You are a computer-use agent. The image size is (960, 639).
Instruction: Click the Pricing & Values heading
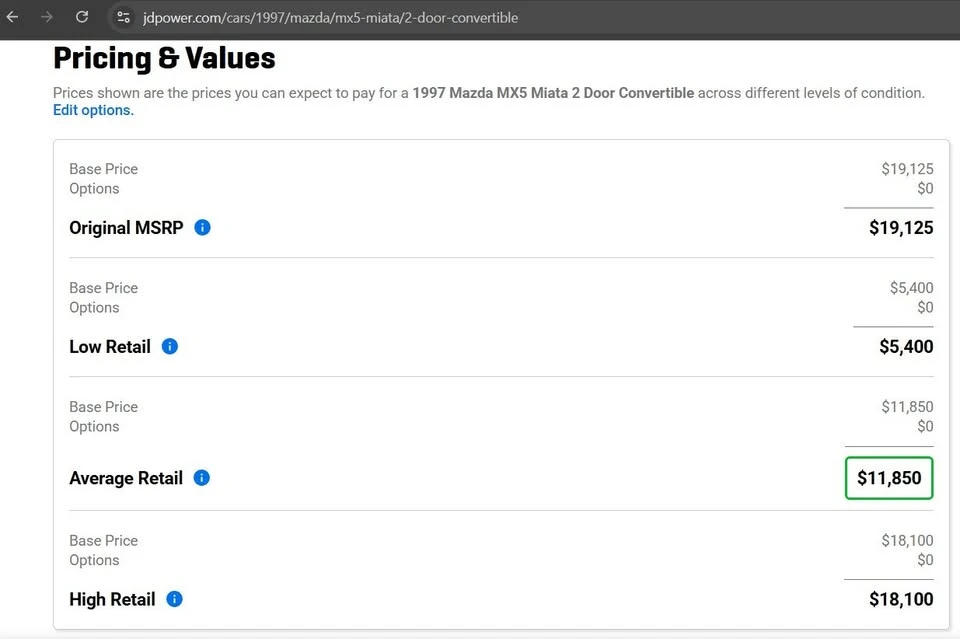164,58
